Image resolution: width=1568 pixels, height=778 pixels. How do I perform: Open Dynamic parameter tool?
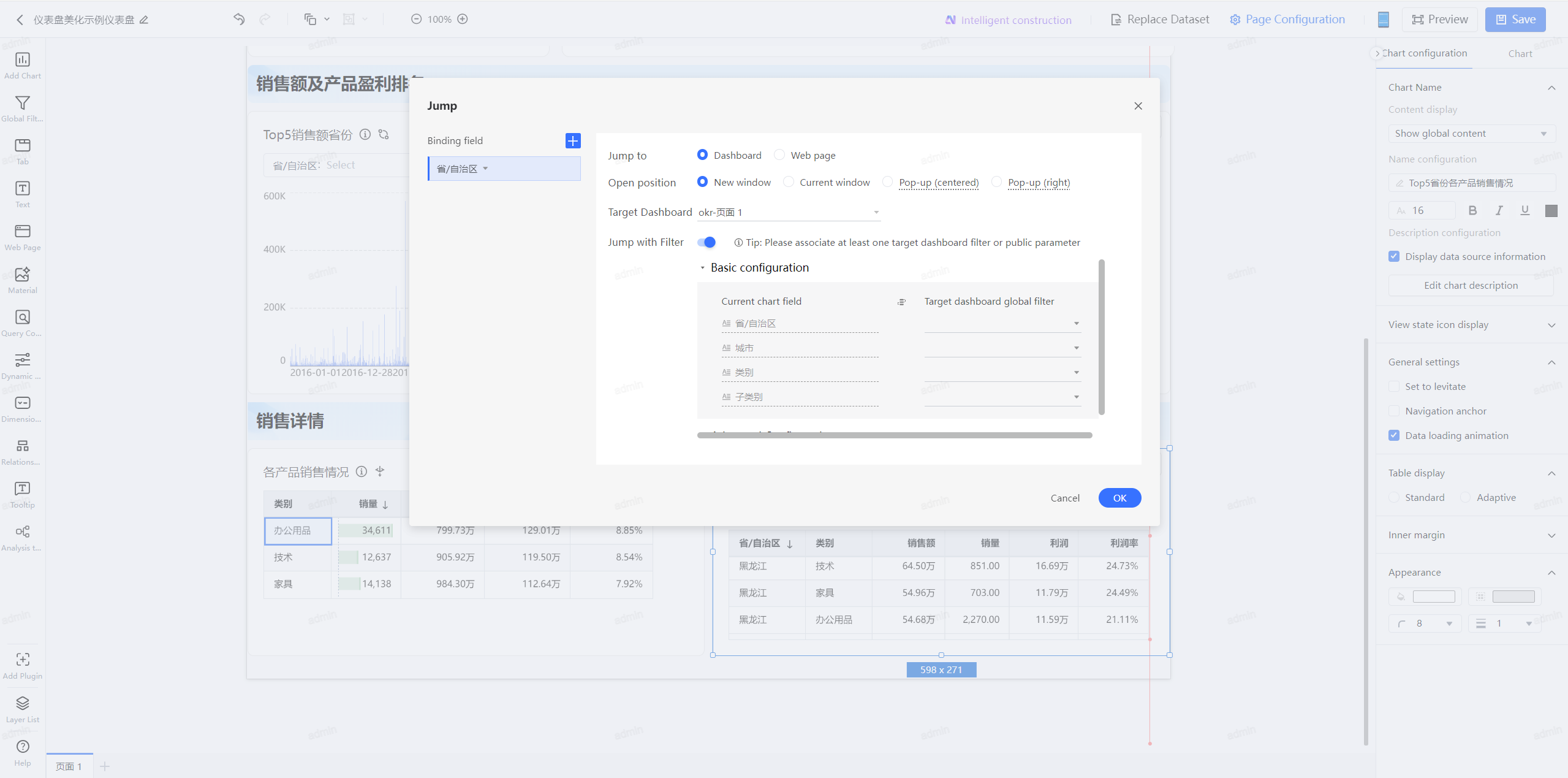23,366
